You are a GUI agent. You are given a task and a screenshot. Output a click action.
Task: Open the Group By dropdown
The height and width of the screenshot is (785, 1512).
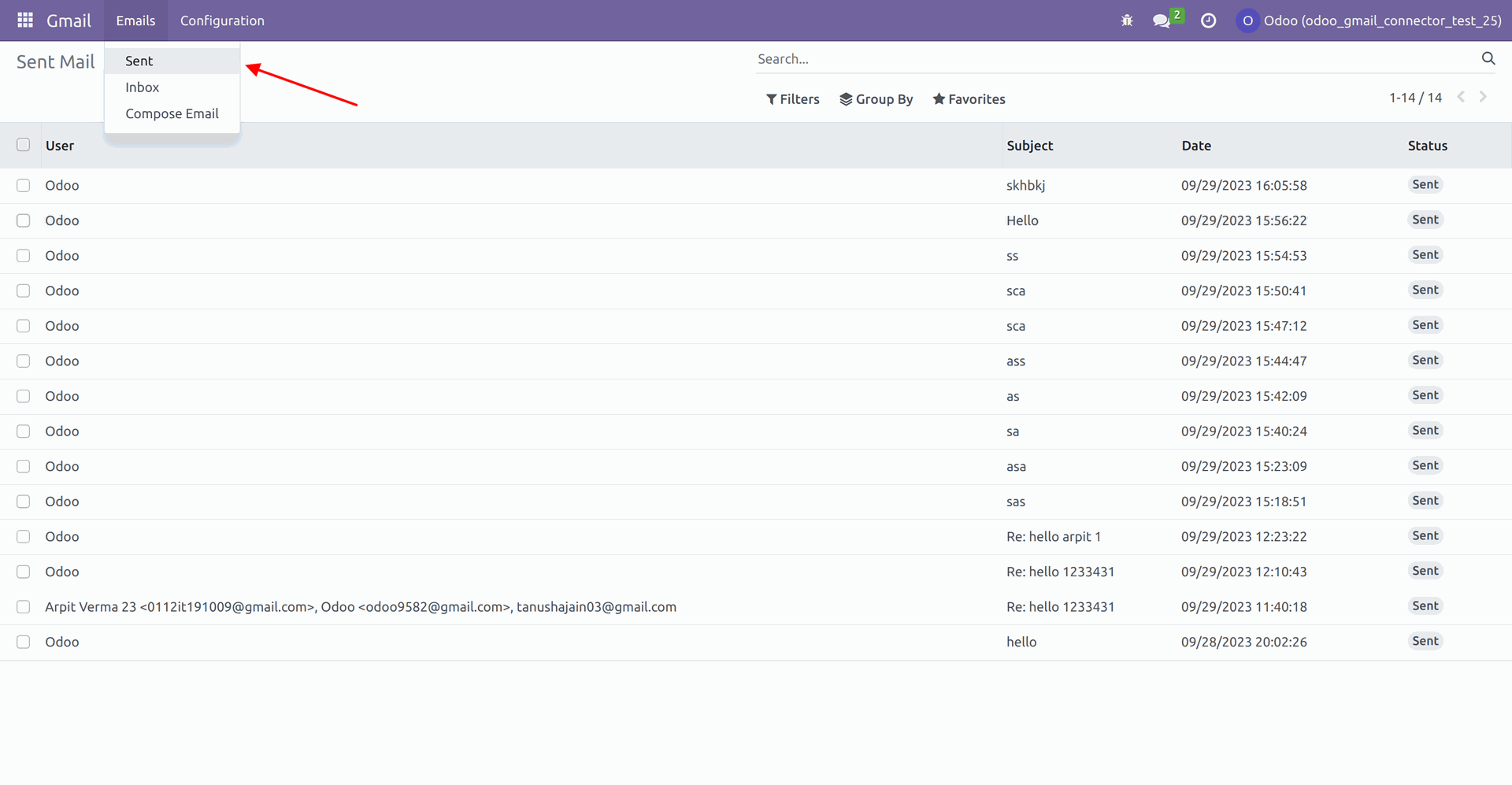(x=876, y=99)
